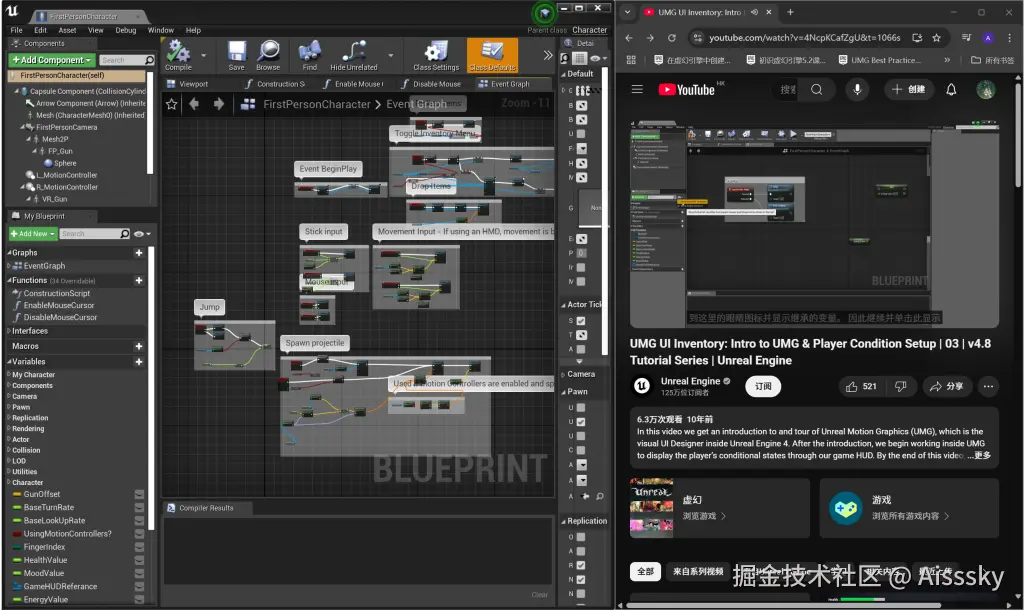Click the YouTube video player thumbnail
The height and width of the screenshot is (610, 1024).
point(814,224)
